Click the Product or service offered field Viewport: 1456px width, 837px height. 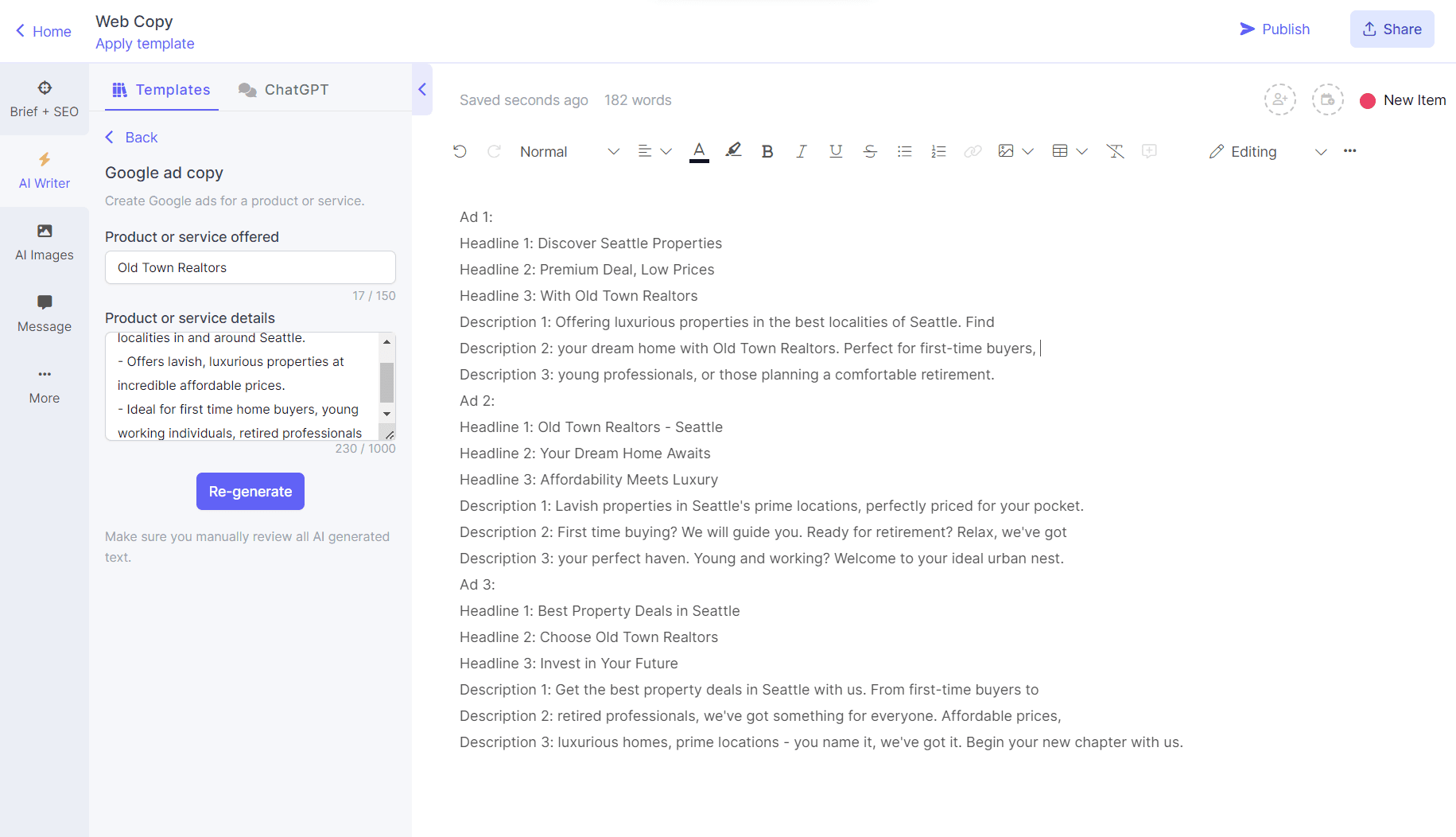[x=250, y=267]
